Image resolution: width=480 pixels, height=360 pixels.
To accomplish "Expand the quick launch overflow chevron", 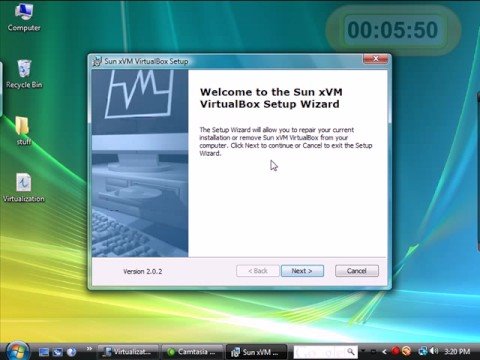I will click(89, 349).
